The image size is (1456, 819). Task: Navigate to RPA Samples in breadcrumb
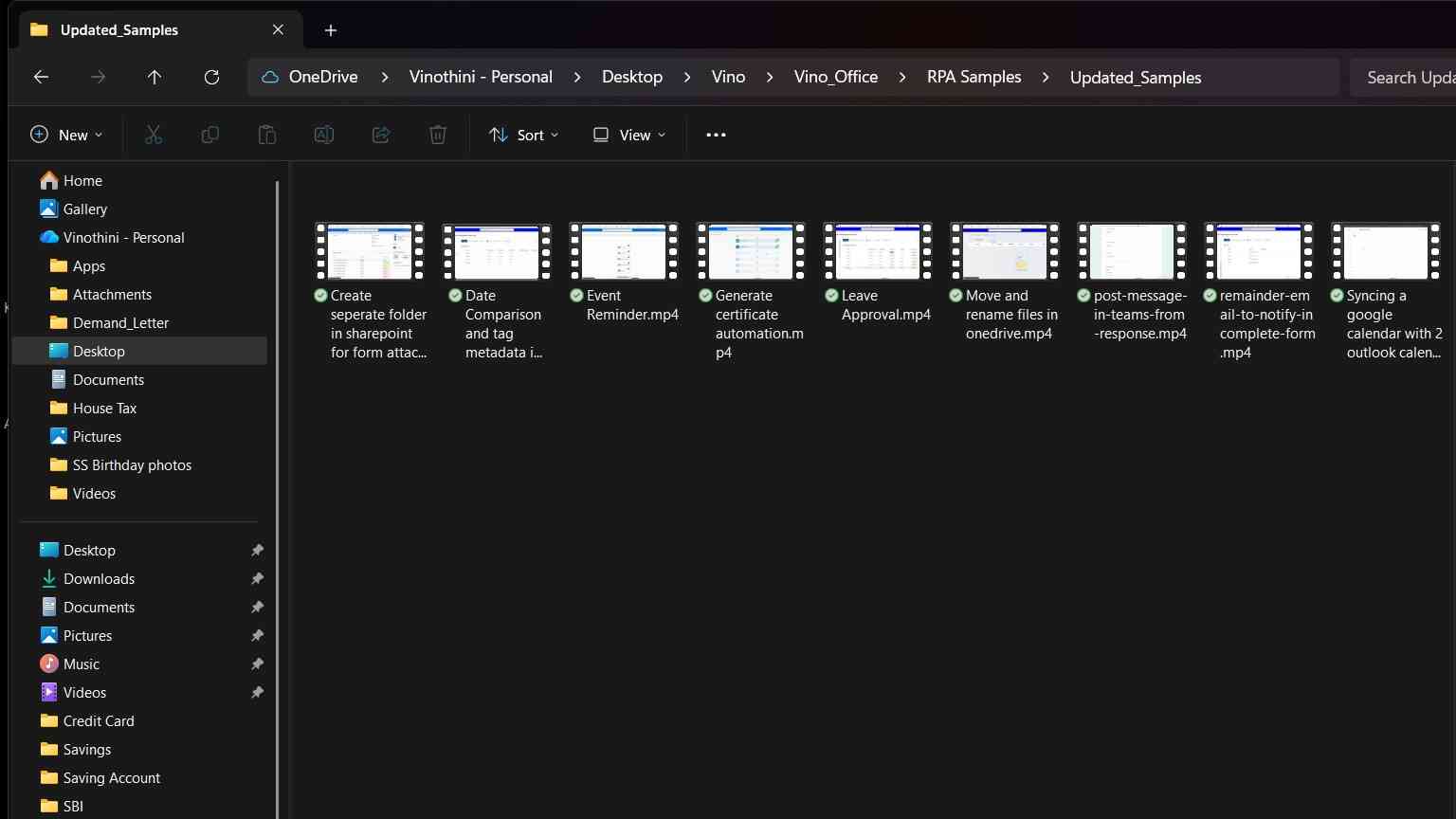click(x=974, y=77)
